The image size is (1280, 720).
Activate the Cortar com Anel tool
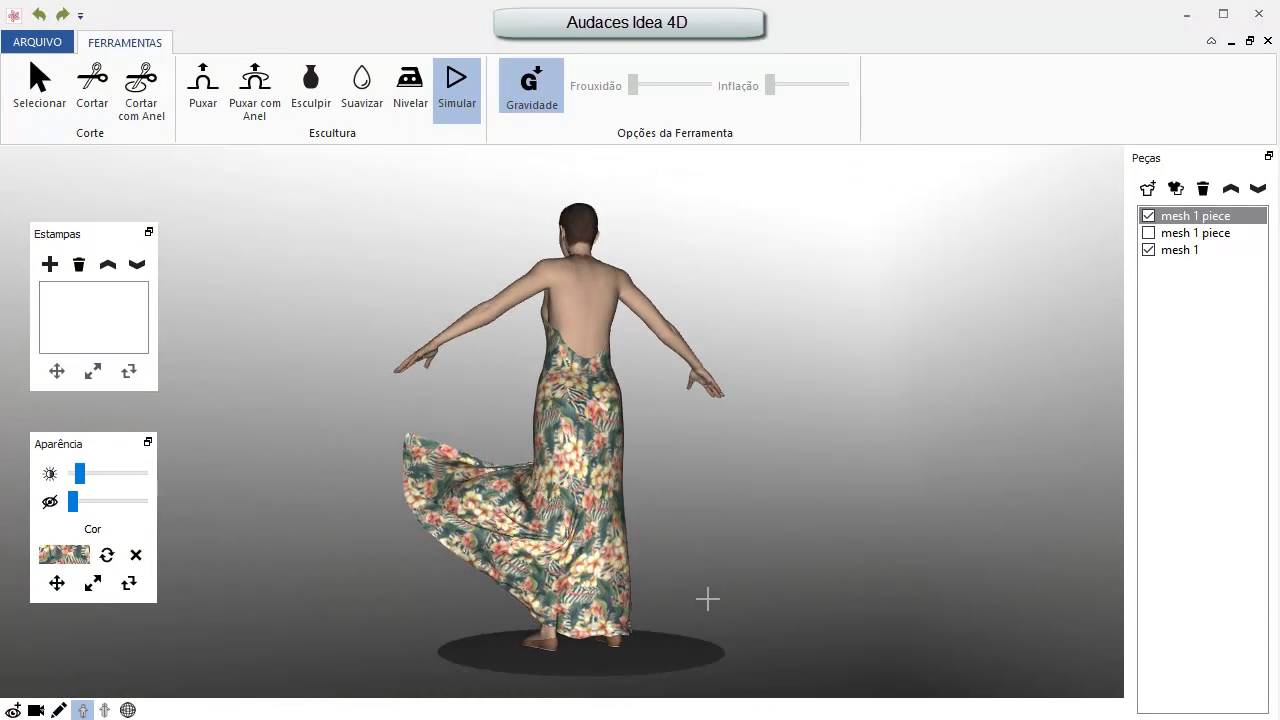tap(141, 91)
